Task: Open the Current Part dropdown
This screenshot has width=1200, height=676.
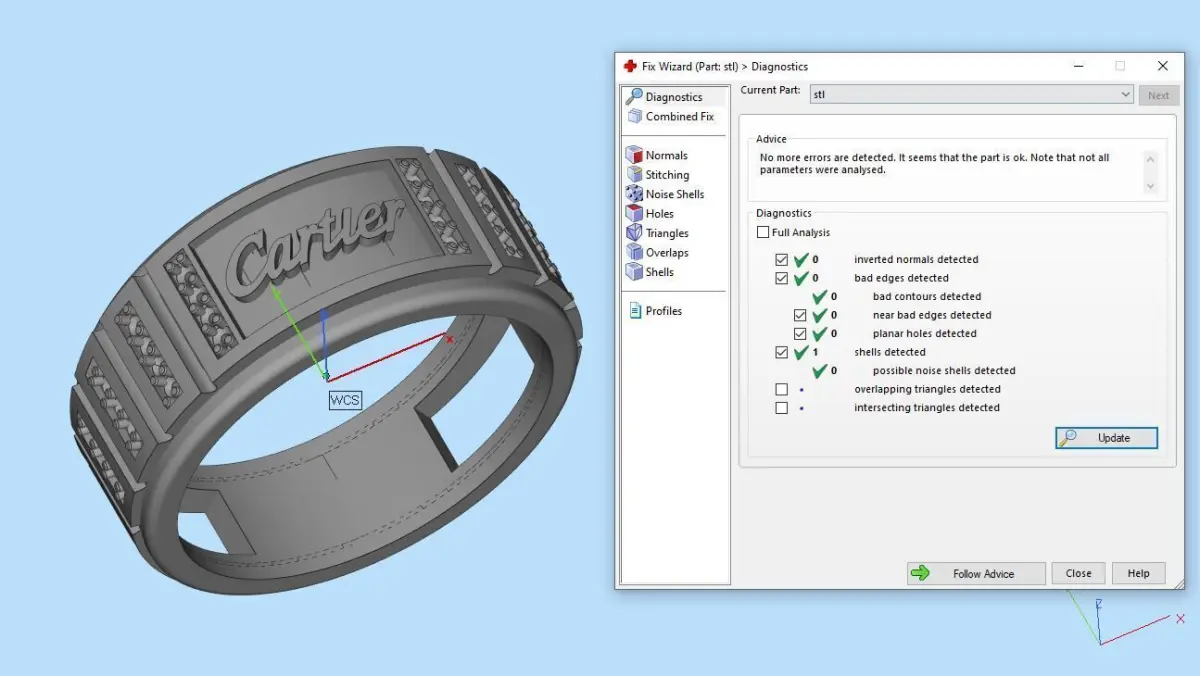Action: pyautogui.click(x=970, y=95)
